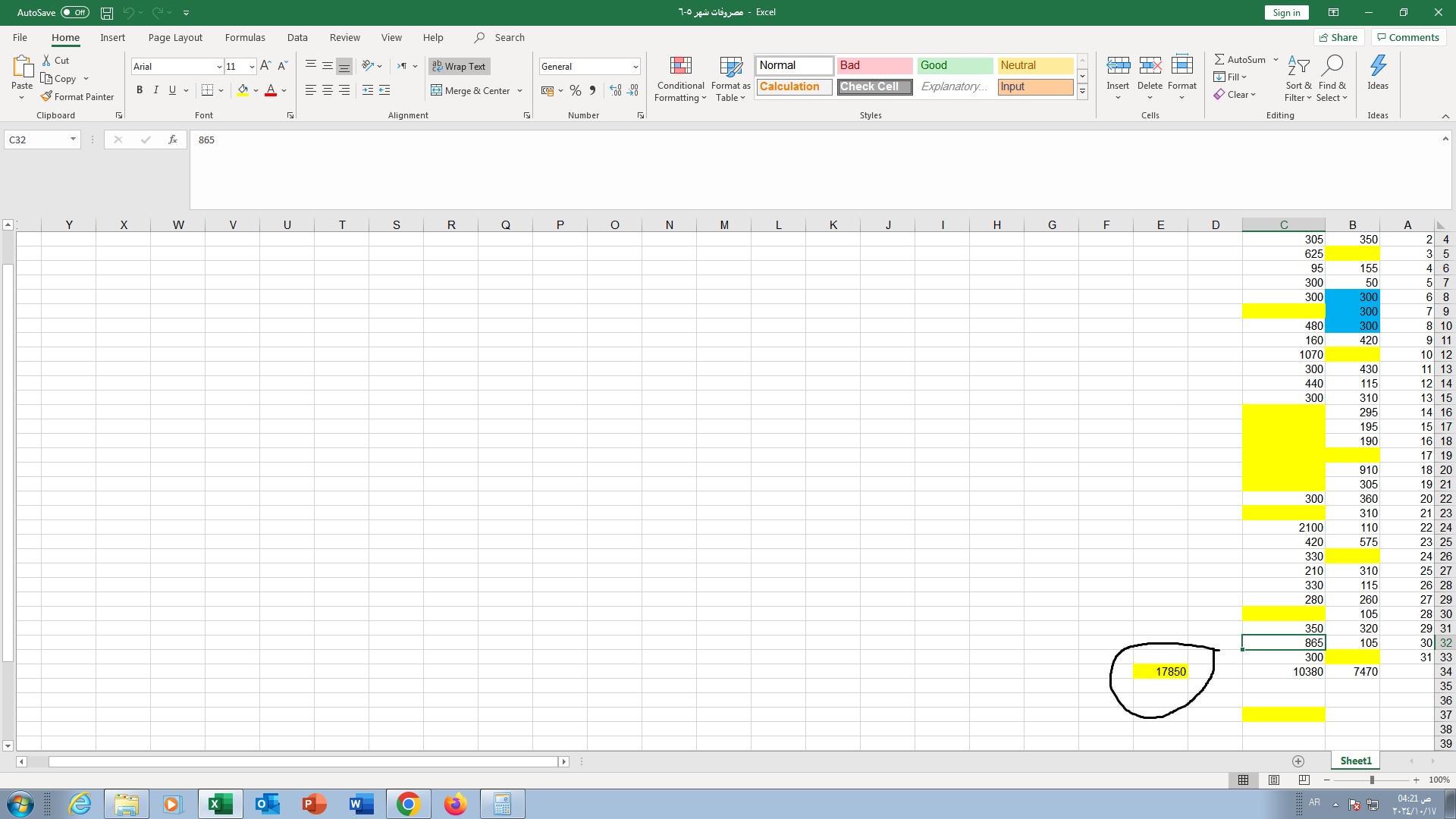Expand the font name dropdown

219,67
